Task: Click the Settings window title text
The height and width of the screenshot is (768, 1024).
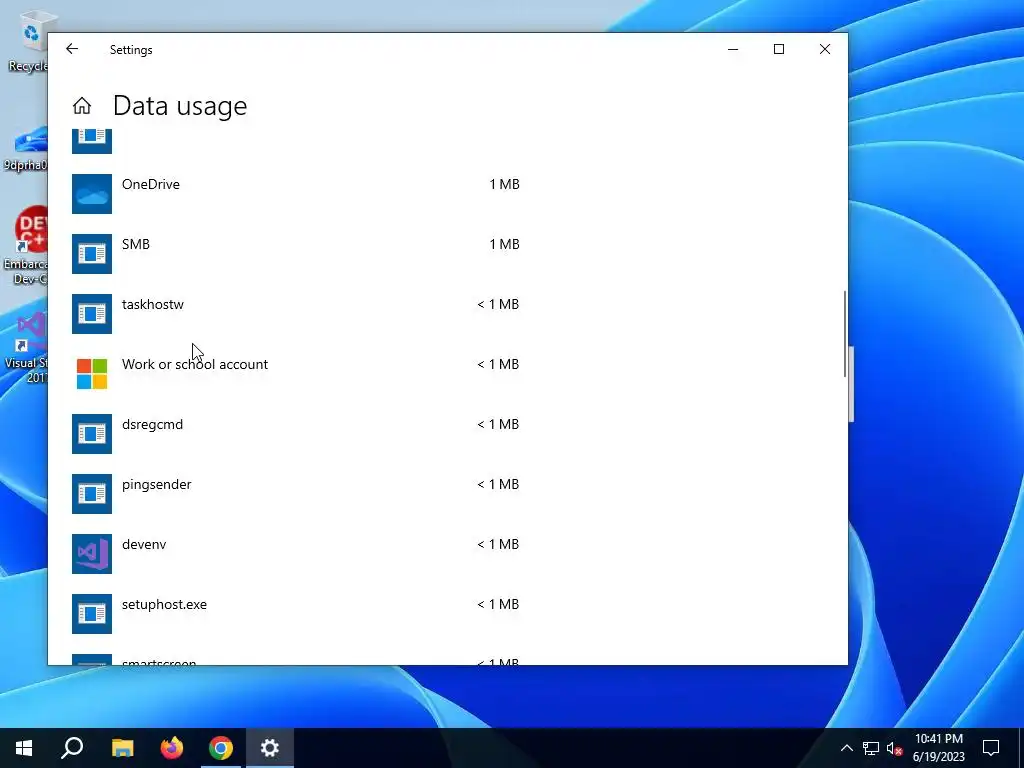Action: click(x=131, y=50)
